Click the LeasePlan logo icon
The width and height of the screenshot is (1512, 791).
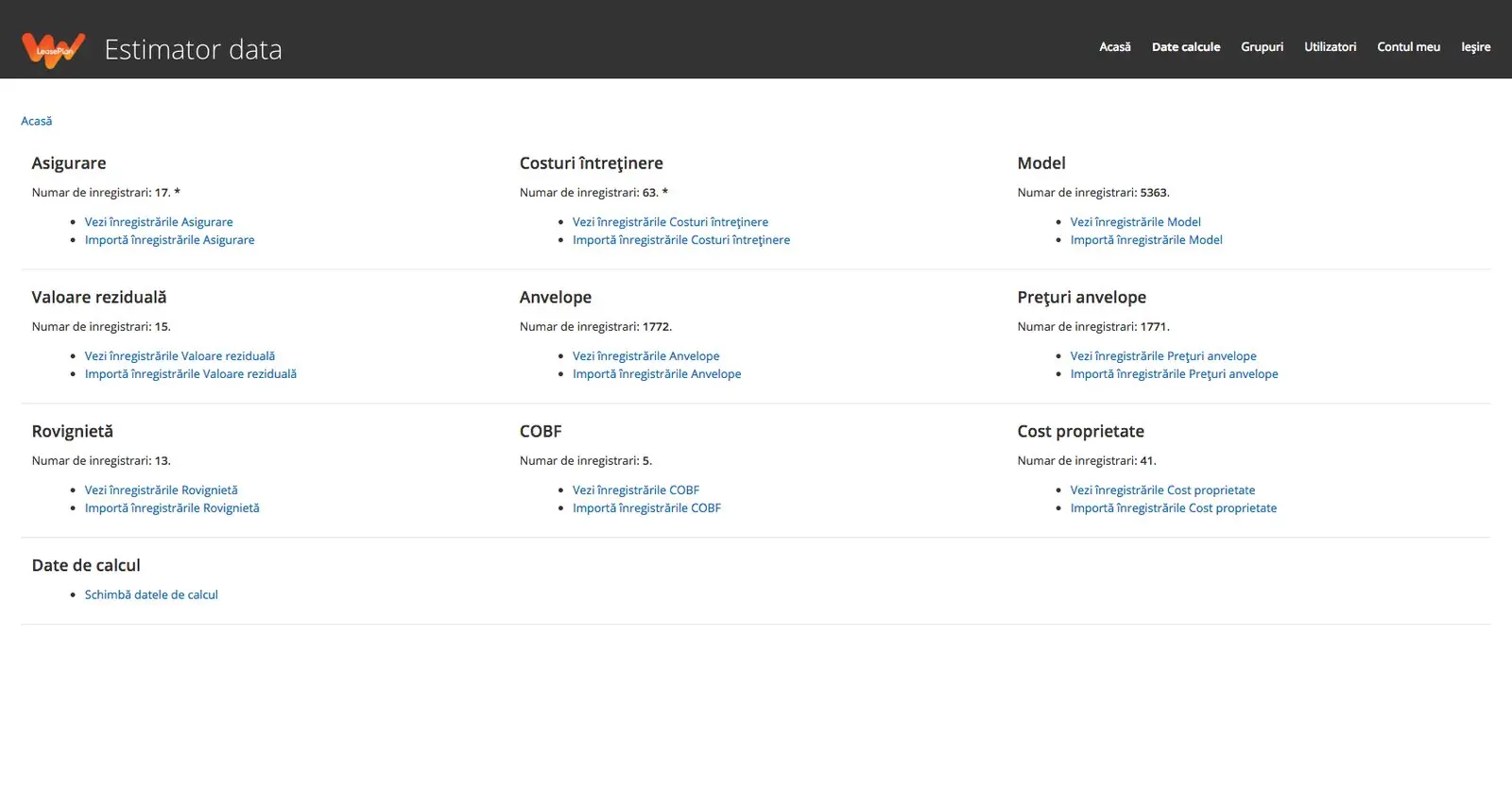[54, 49]
